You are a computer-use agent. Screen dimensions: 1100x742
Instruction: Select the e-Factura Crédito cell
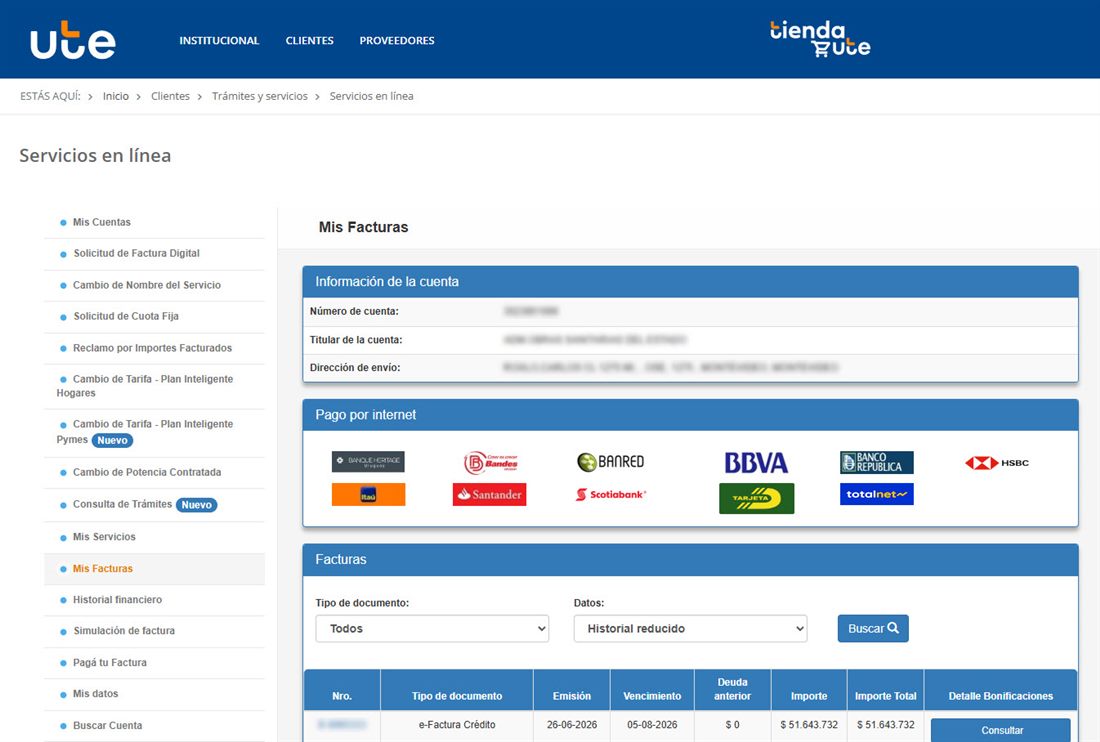(457, 724)
